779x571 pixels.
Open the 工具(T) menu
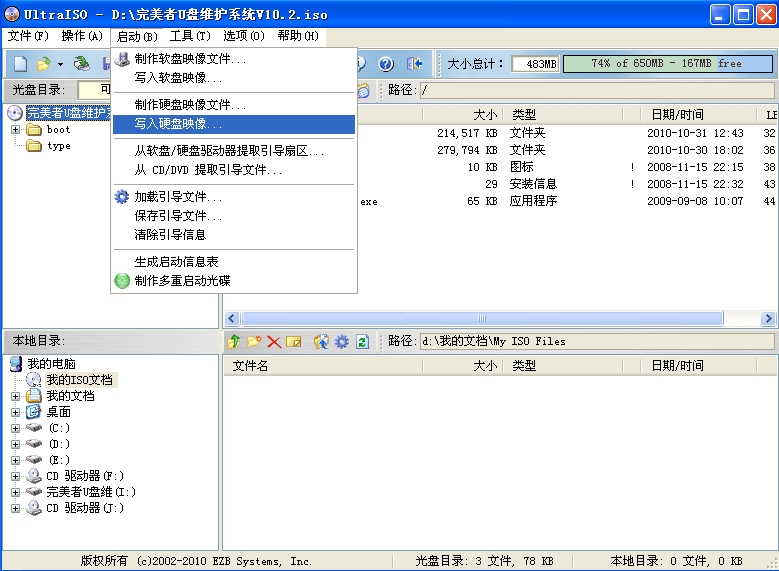[x=190, y=36]
